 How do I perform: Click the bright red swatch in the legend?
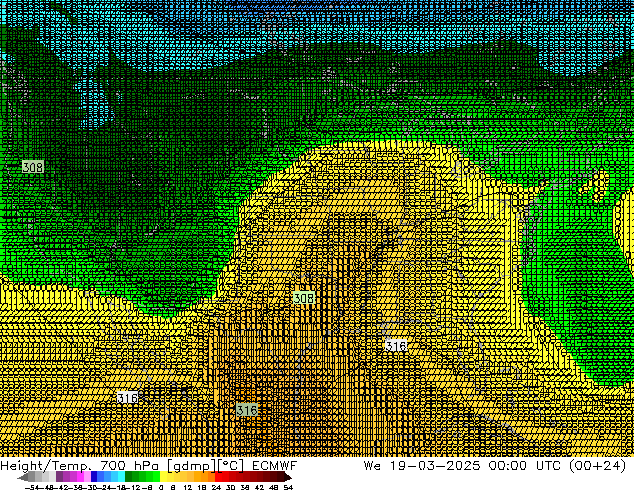click(x=218, y=476)
